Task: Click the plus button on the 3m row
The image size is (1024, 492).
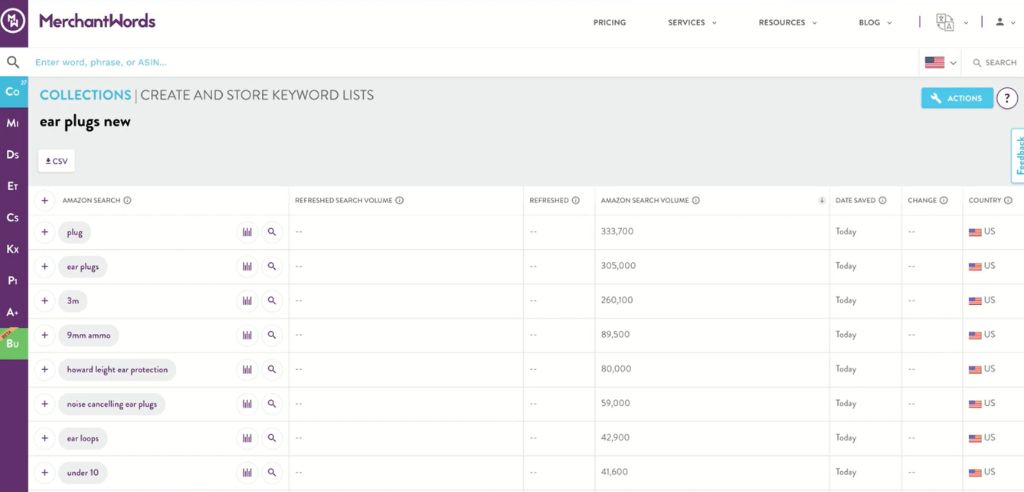Action: coord(44,301)
